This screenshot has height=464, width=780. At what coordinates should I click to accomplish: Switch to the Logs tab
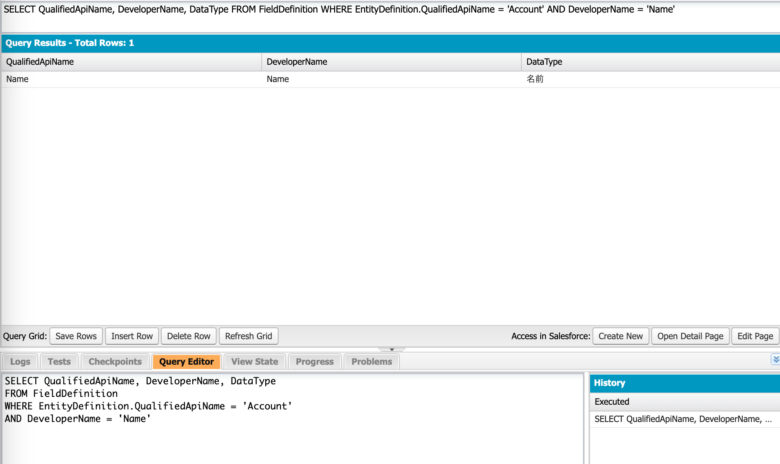click(x=20, y=361)
